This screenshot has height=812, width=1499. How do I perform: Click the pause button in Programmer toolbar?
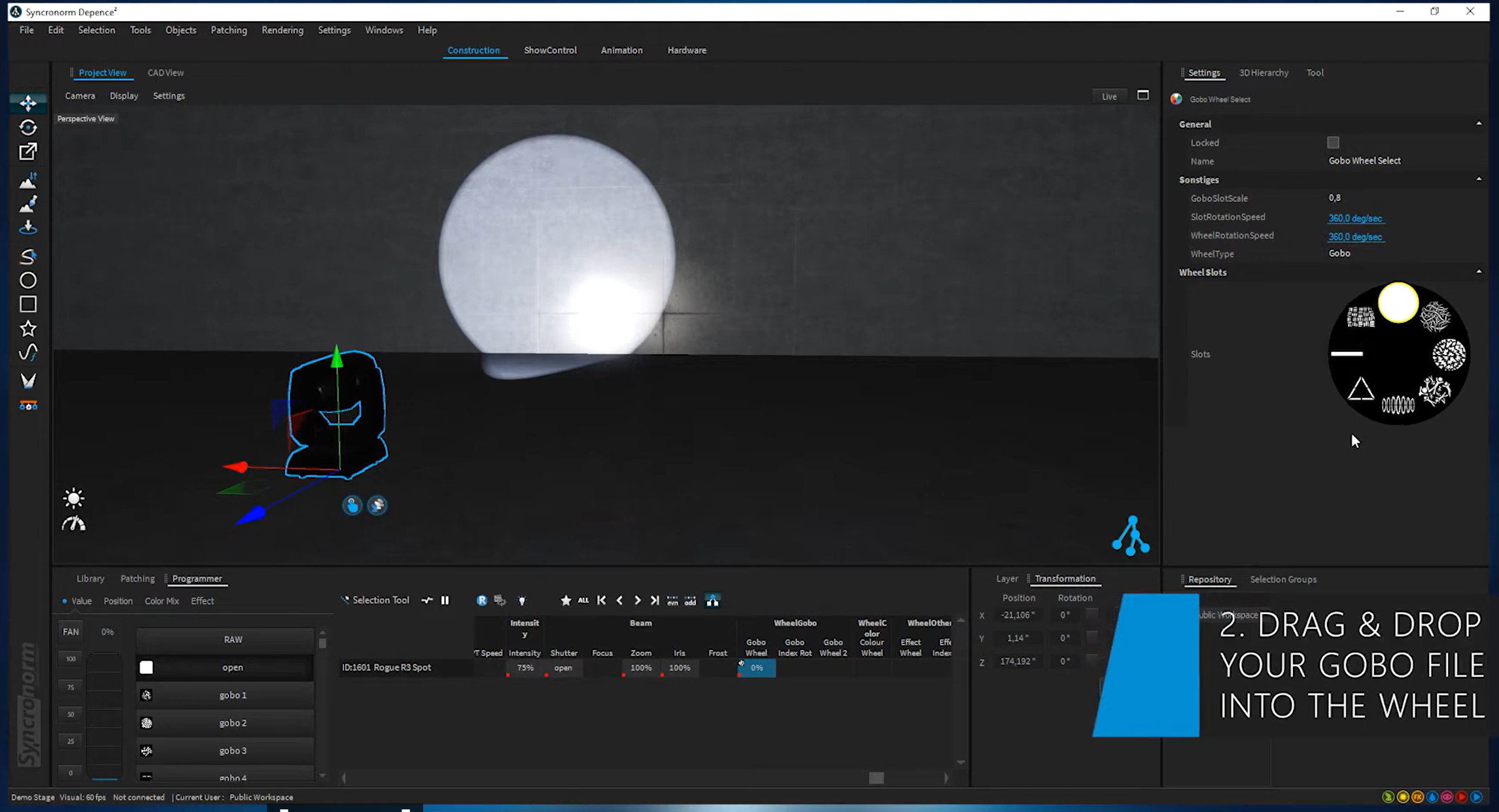click(445, 600)
